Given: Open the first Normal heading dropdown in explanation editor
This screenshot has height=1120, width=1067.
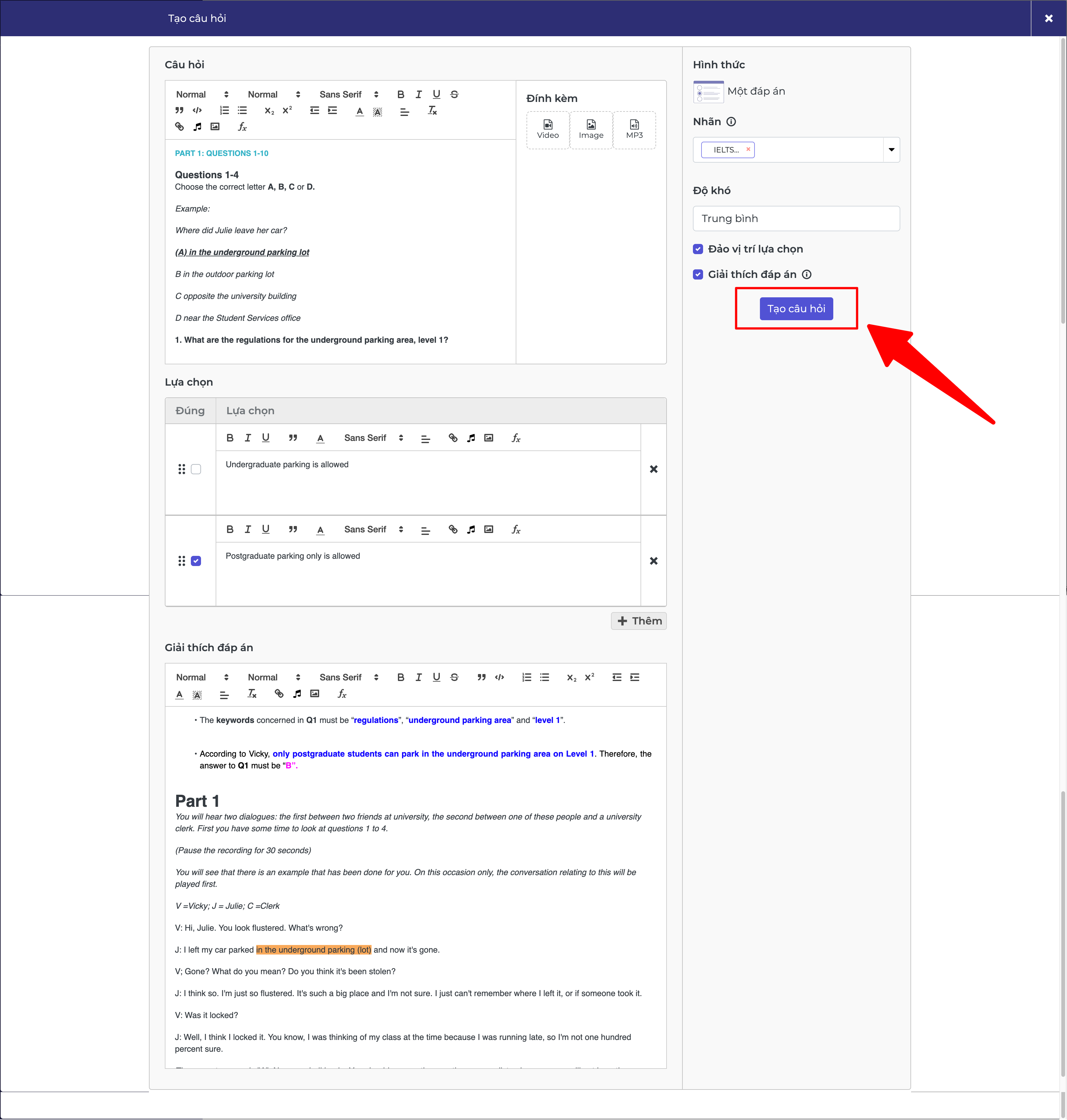Looking at the screenshot, I should 203,677.
